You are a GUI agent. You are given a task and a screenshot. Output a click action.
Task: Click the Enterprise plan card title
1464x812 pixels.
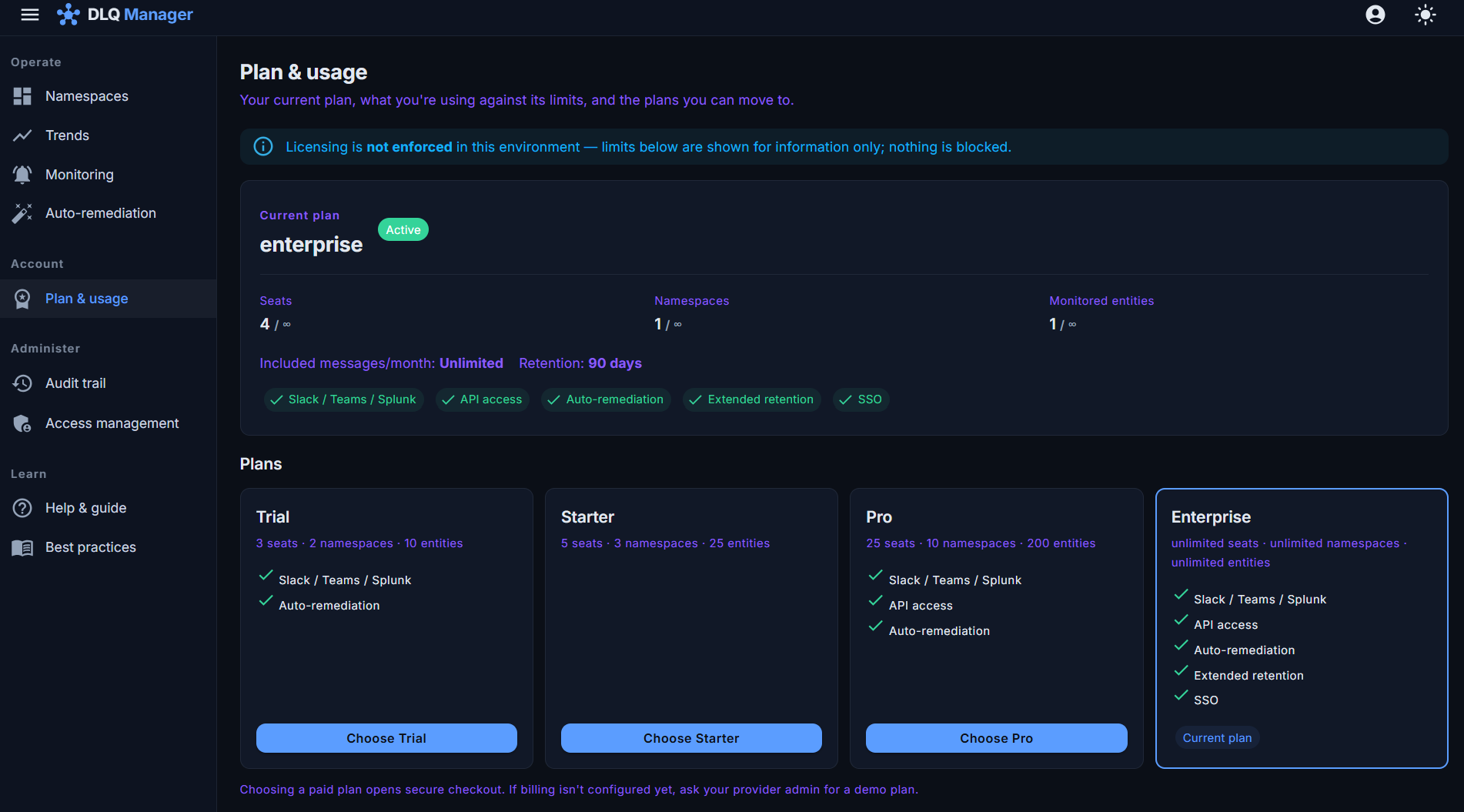click(1211, 517)
